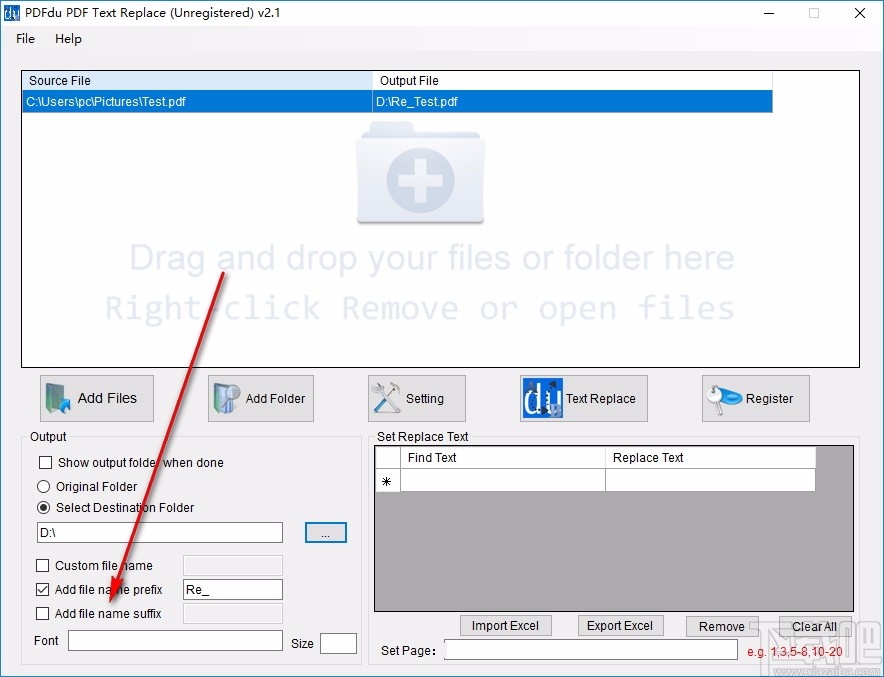884x677 pixels.
Task: Click the Remove button
Action: pos(722,625)
